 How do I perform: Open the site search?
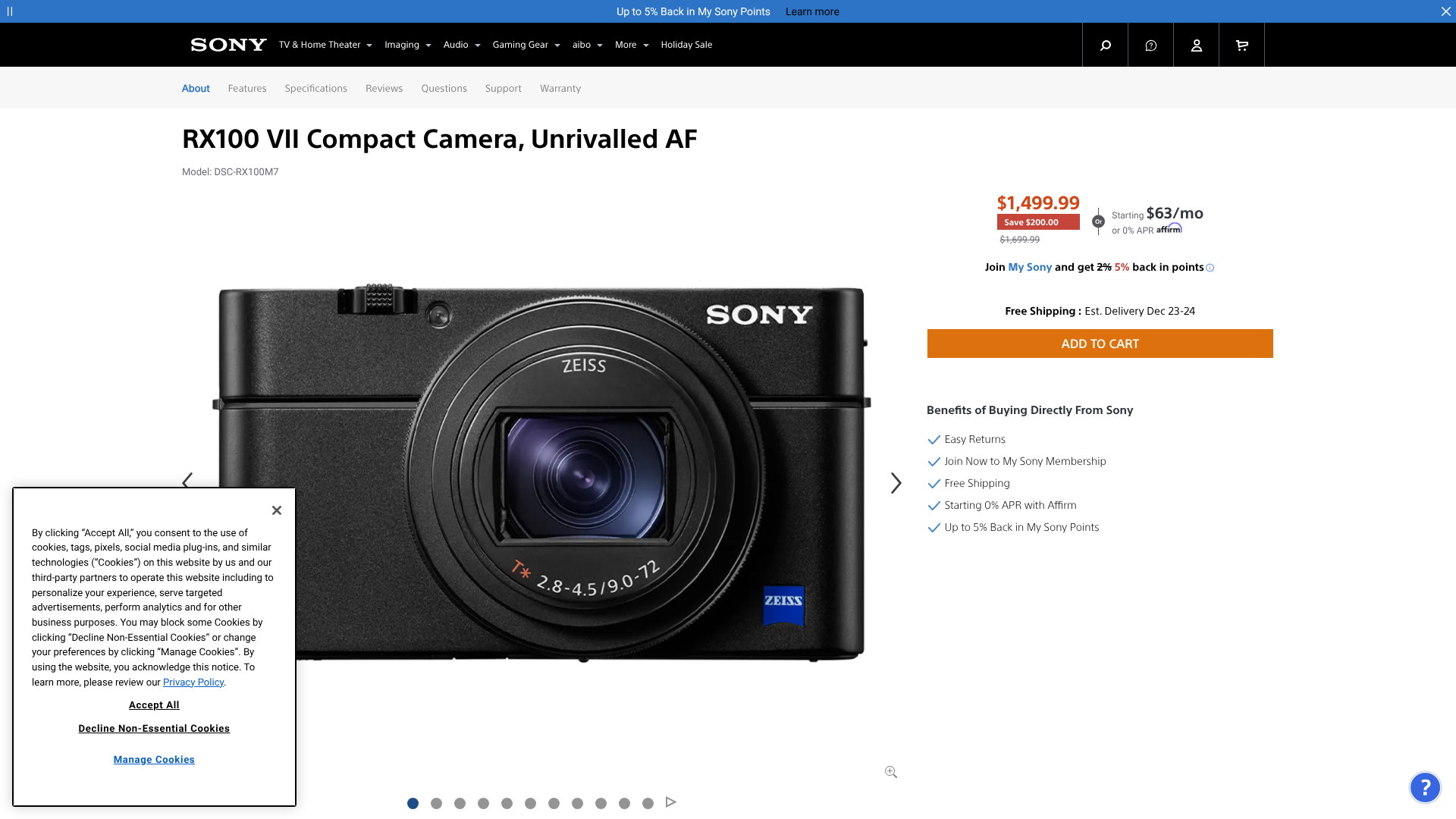coord(1104,45)
